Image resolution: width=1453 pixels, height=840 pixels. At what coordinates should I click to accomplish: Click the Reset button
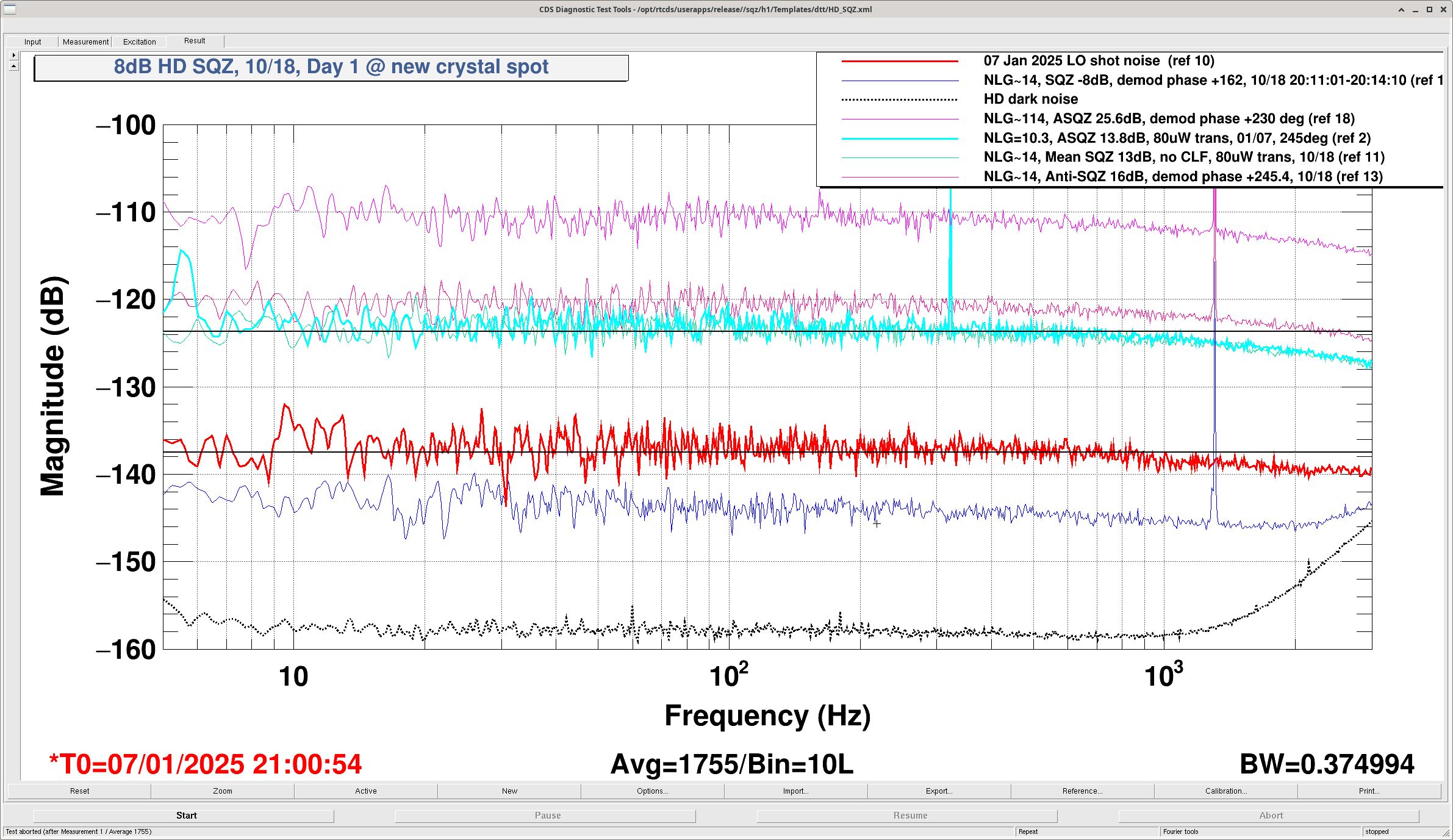tap(79, 791)
